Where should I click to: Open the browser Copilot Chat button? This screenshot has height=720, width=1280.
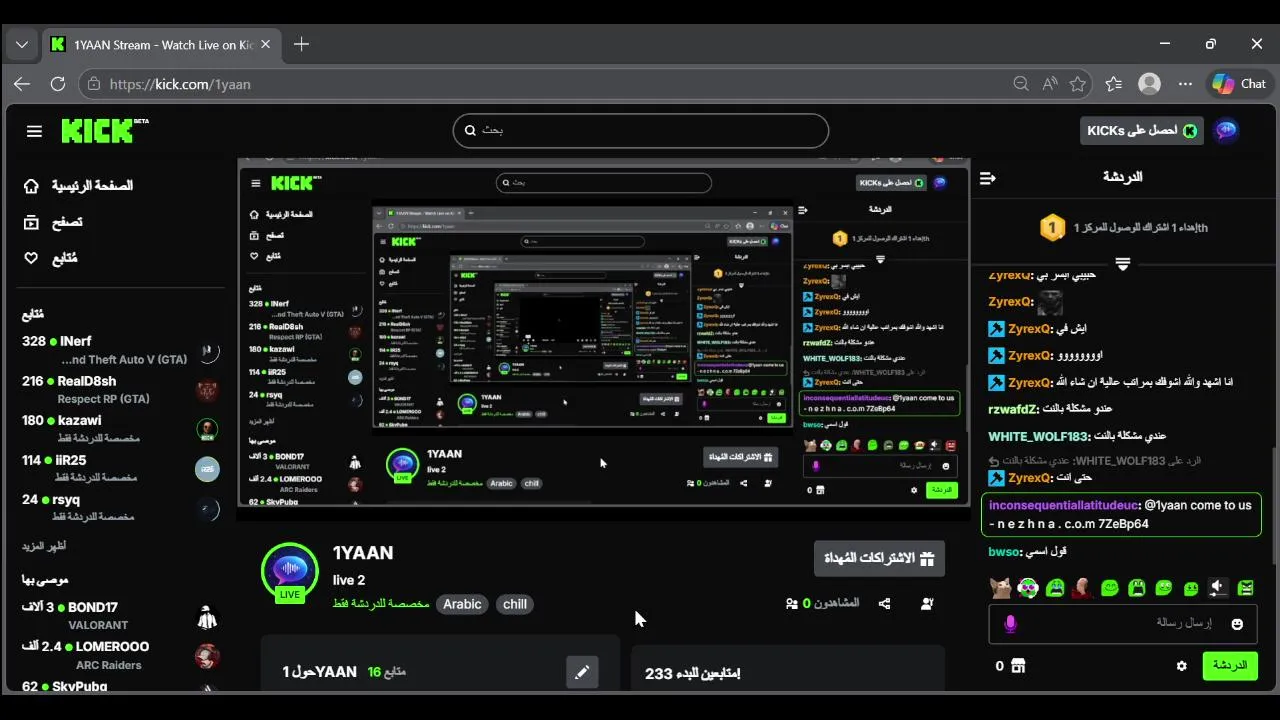pos(1239,84)
